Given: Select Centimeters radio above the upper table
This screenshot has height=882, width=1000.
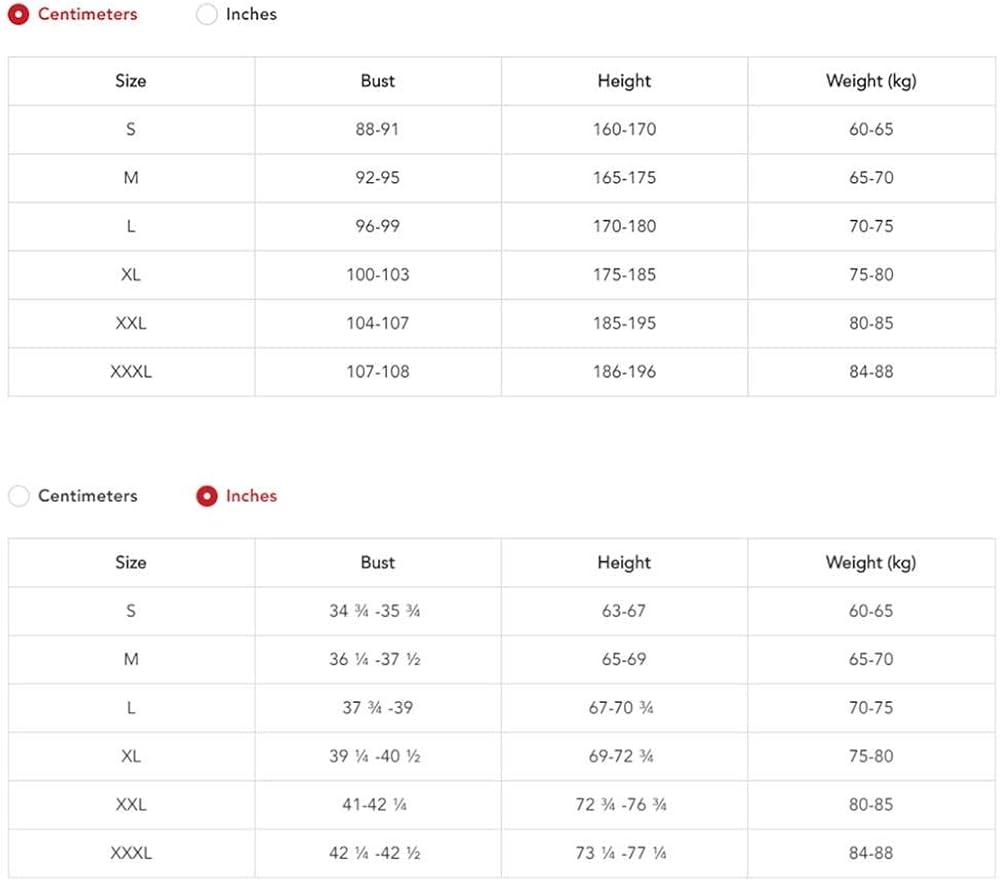Looking at the screenshot, I should [19, 15].
